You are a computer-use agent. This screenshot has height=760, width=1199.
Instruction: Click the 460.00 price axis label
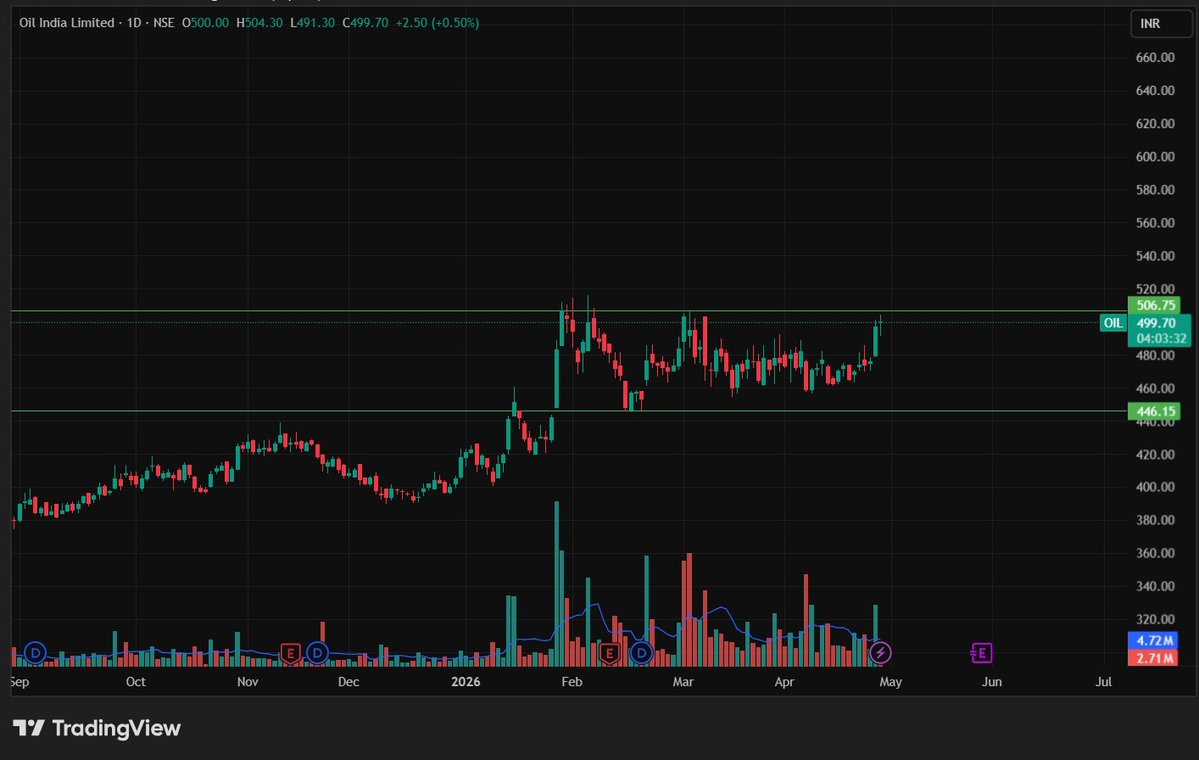tap(1155, 388)
